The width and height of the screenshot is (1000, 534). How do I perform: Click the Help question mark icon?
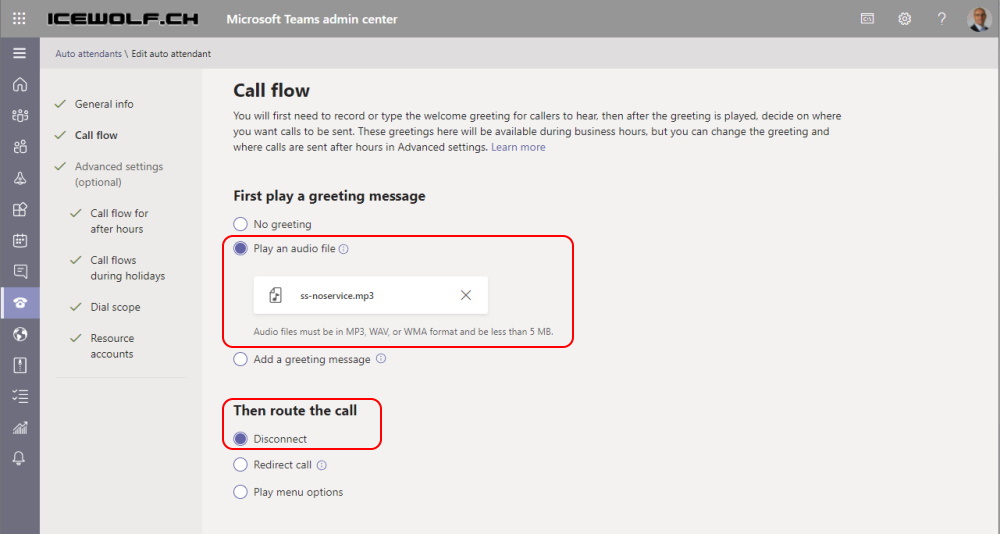(x=941, y=19)
